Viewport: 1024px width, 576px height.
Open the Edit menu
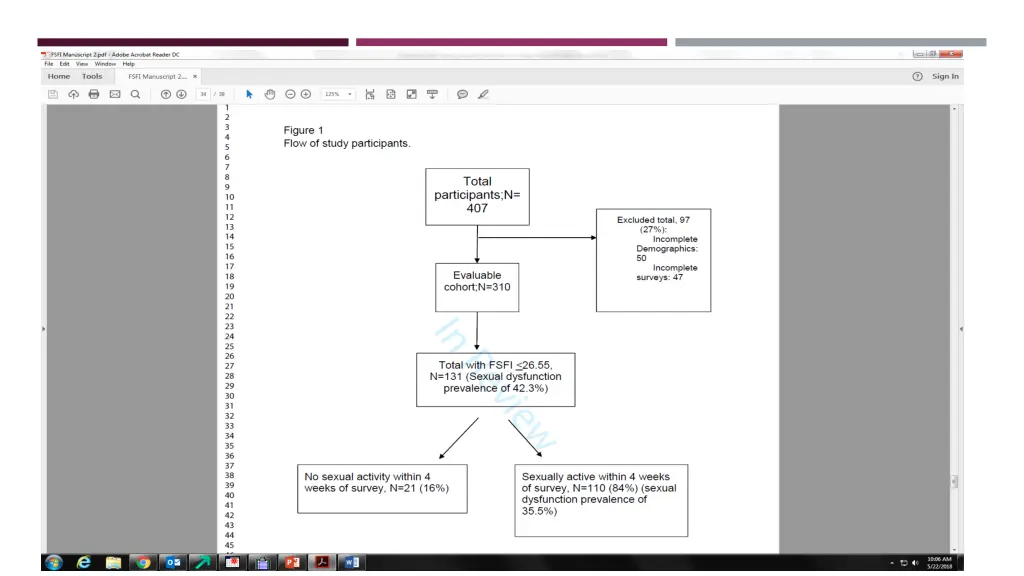tap(64, 64)
